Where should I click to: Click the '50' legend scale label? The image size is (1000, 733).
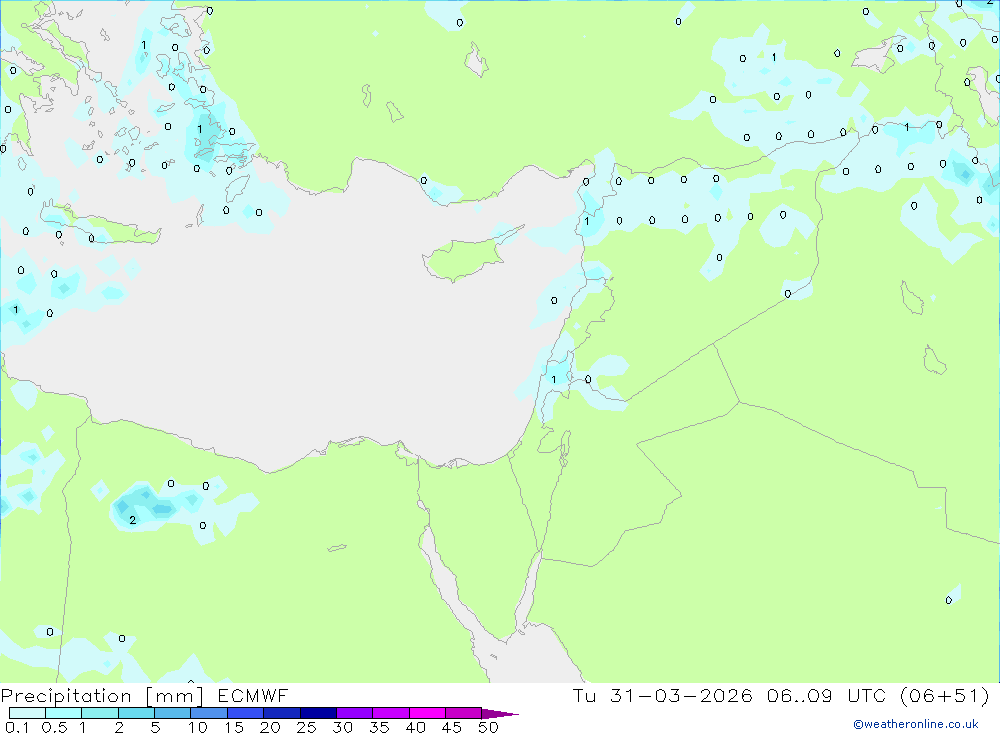coord(488,727)
